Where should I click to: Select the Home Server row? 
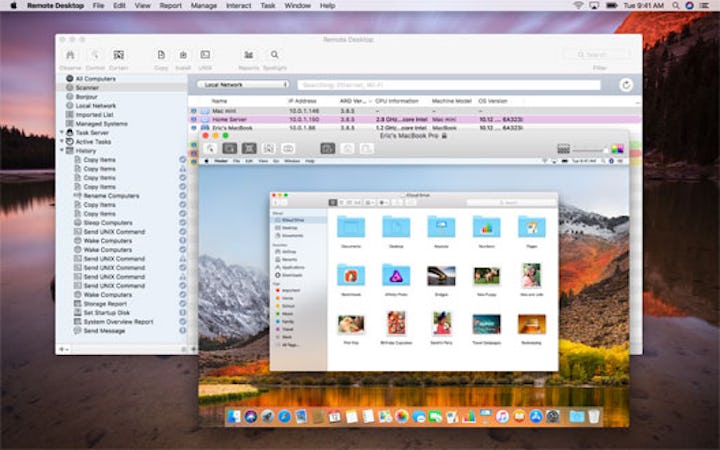pyautogui.click(x=415, y=119)
